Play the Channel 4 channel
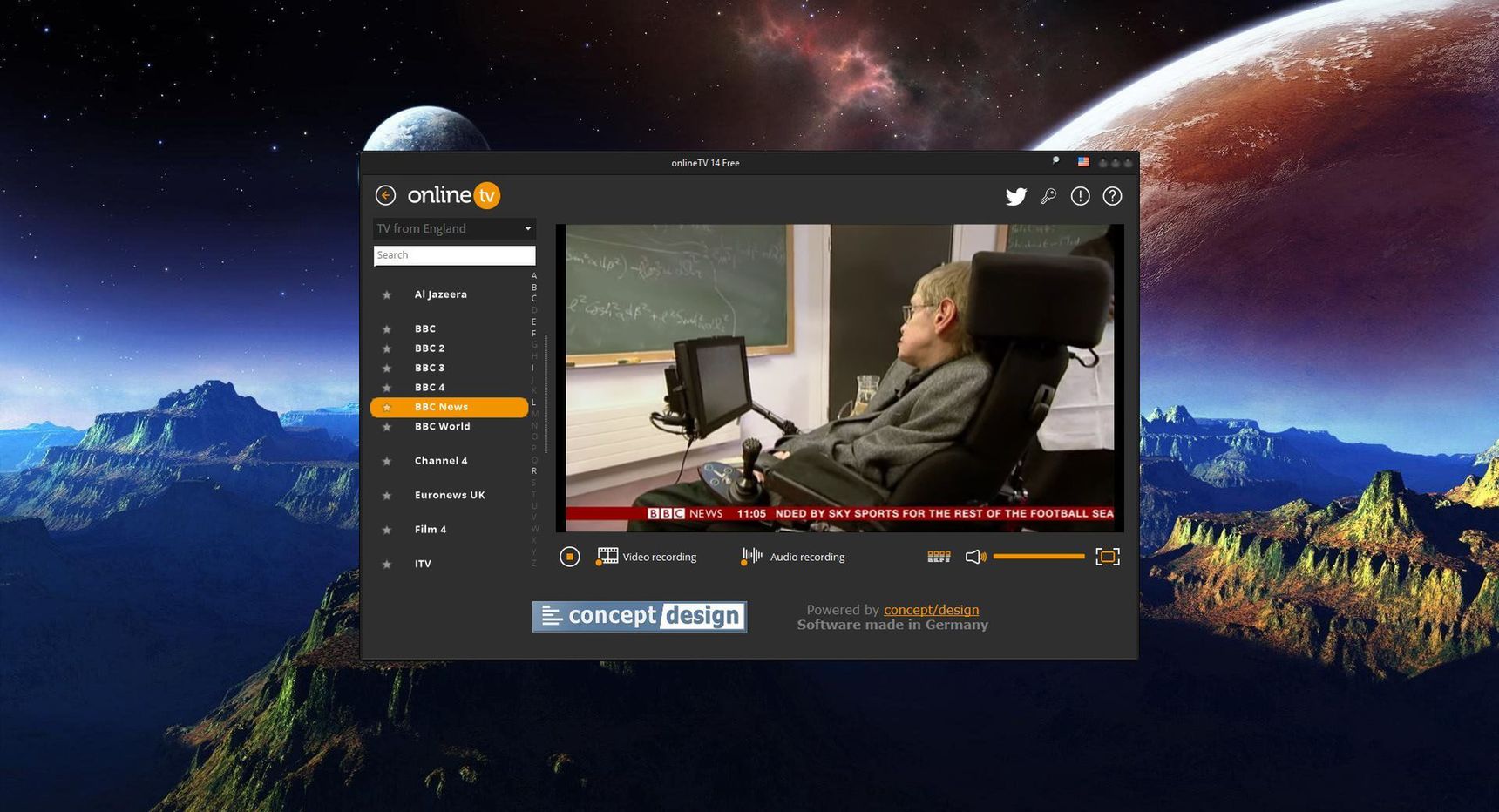1499x812 pixels. coord(441,461)
